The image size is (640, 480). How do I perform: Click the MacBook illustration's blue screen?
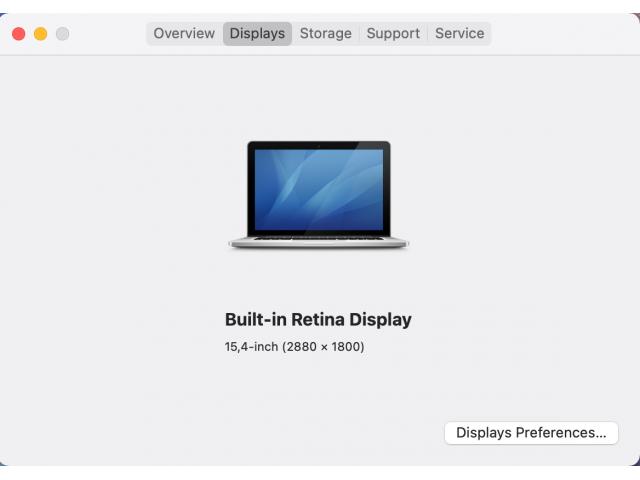[x=319, y=190]
